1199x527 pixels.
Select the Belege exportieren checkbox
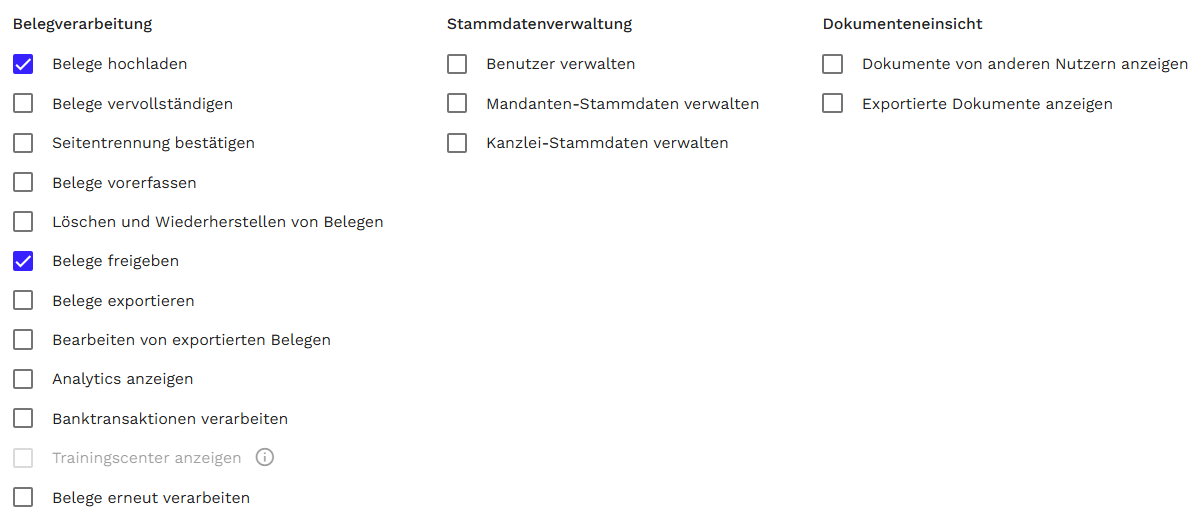[x=23, y=301]
